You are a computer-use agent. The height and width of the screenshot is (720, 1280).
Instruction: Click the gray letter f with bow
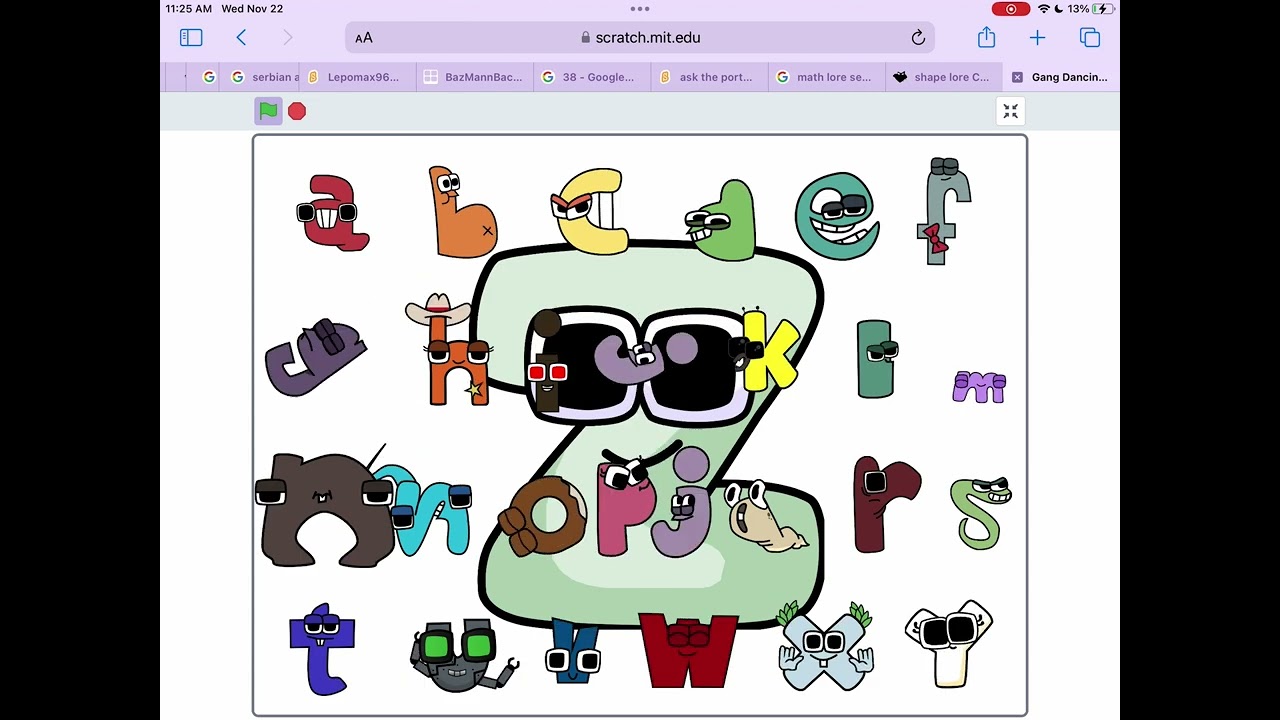942,211
